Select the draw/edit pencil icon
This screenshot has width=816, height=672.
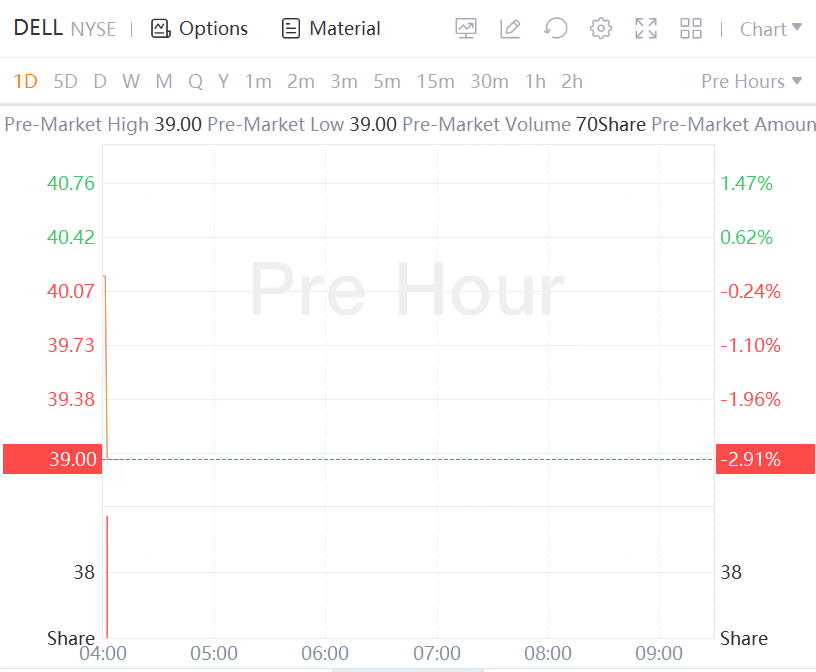(x=510, y=29)
